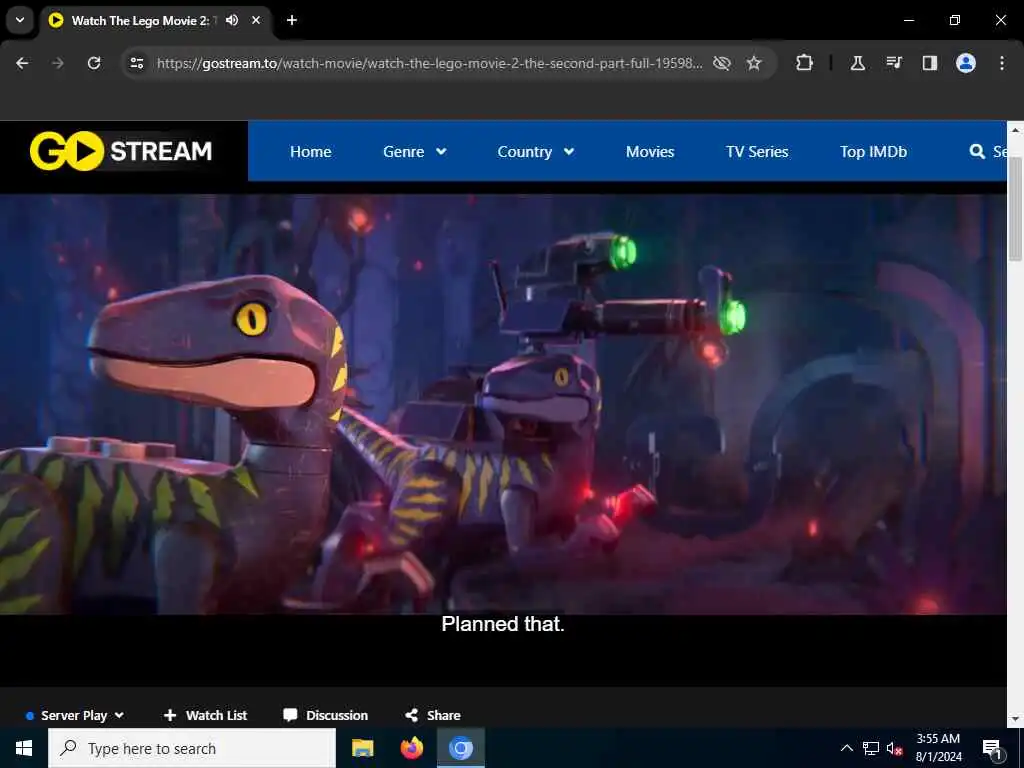Expand the Genre dropdown menu
This screenshot has height=768, width=1024.
point(415,152)
